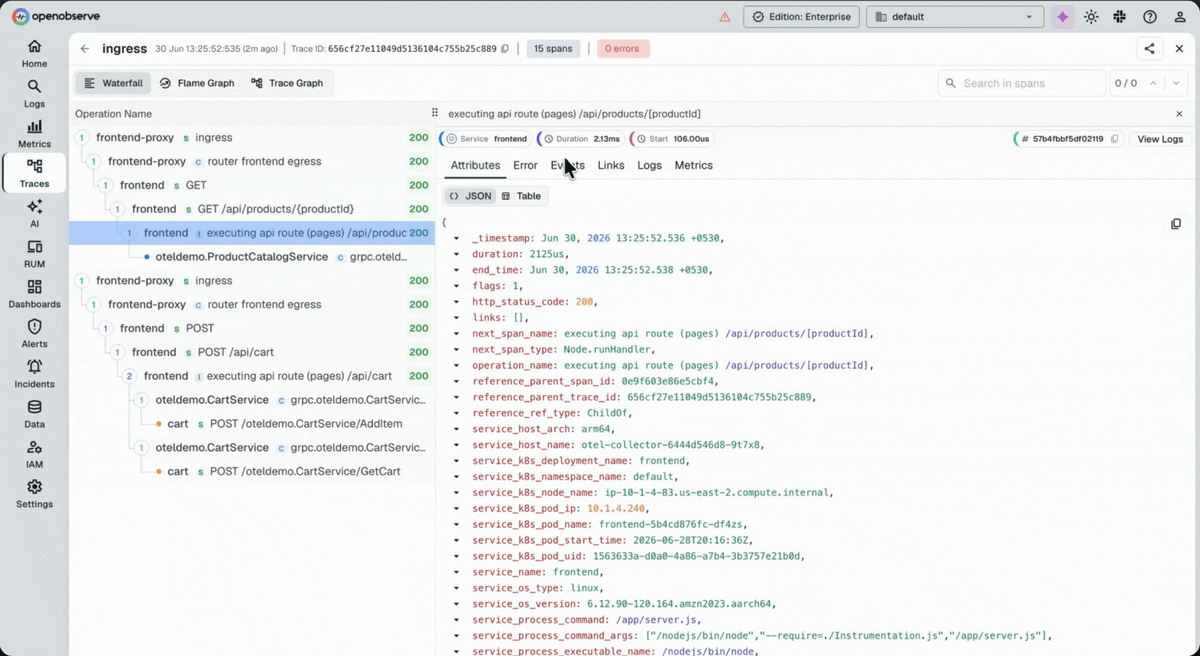Switch attributes view to Table
Image resolution: width=1200 pixels, height=656 pixels.
521,196
